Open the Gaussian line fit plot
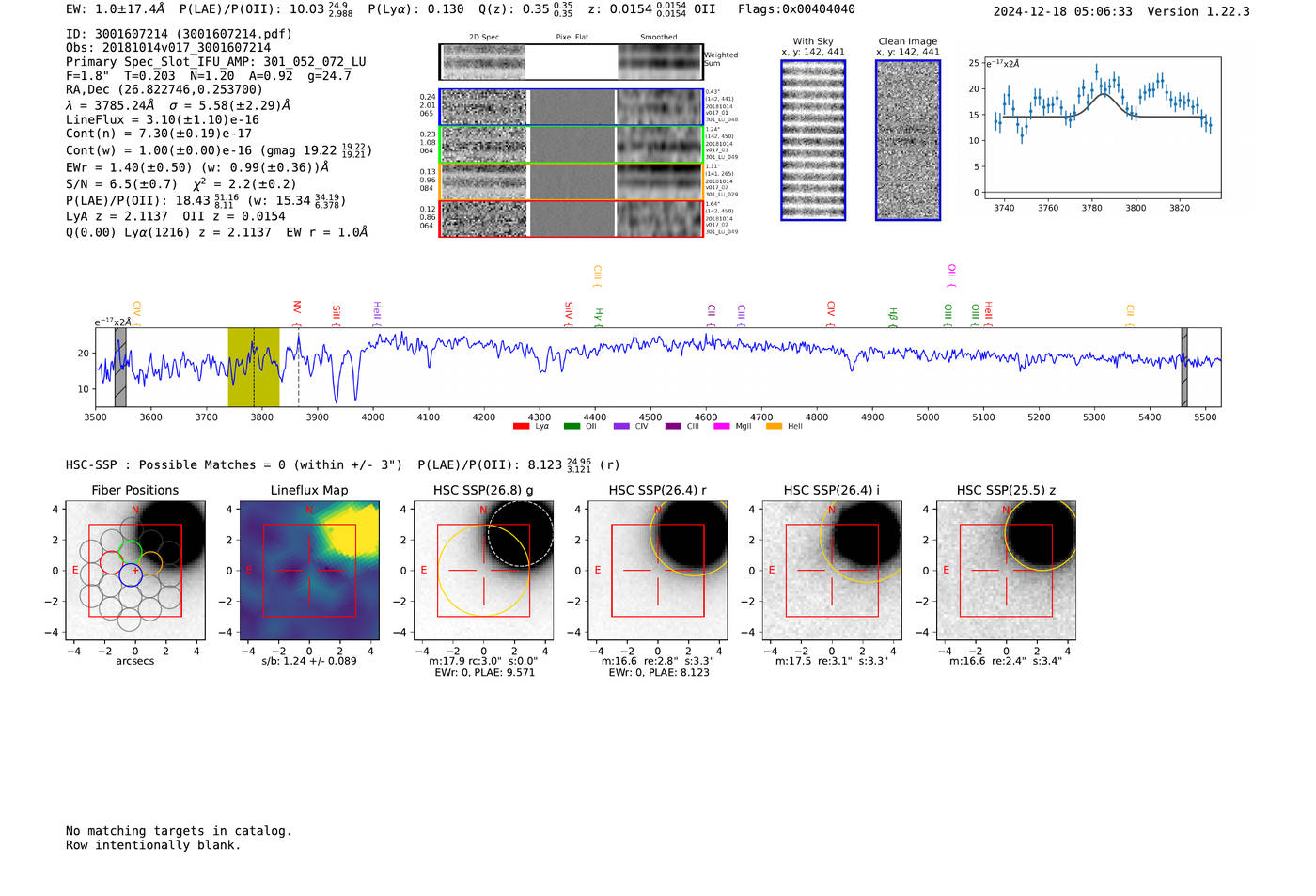This screenshot has height=896, width=1316. [1102, 129]
